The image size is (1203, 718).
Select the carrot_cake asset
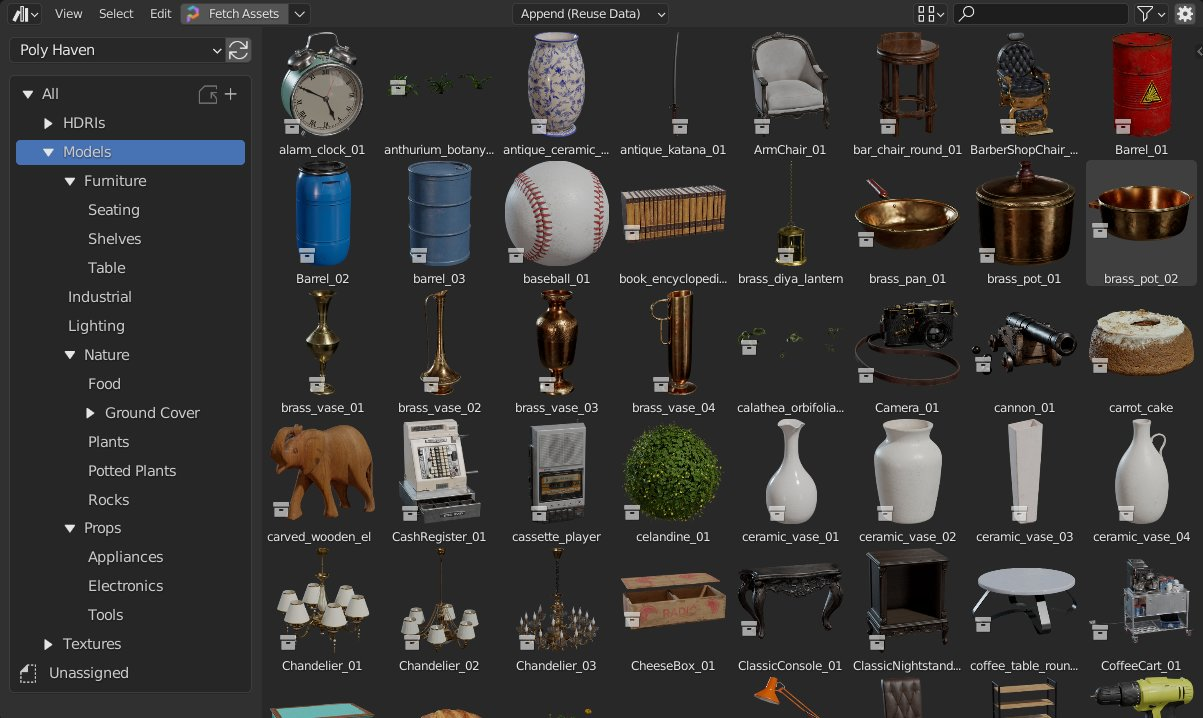coord(1141,343)
